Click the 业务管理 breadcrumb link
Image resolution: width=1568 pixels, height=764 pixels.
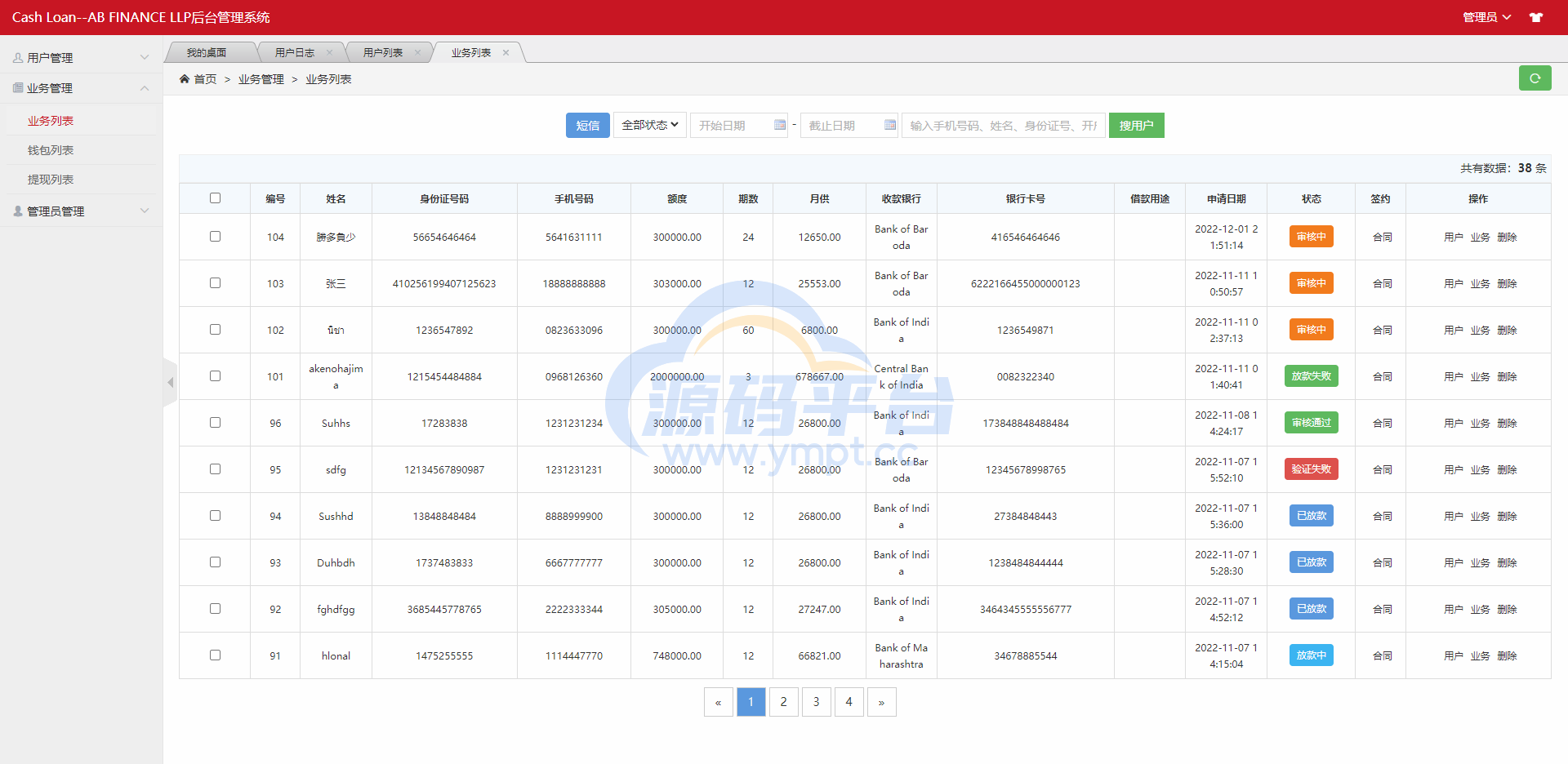(261, 79)
